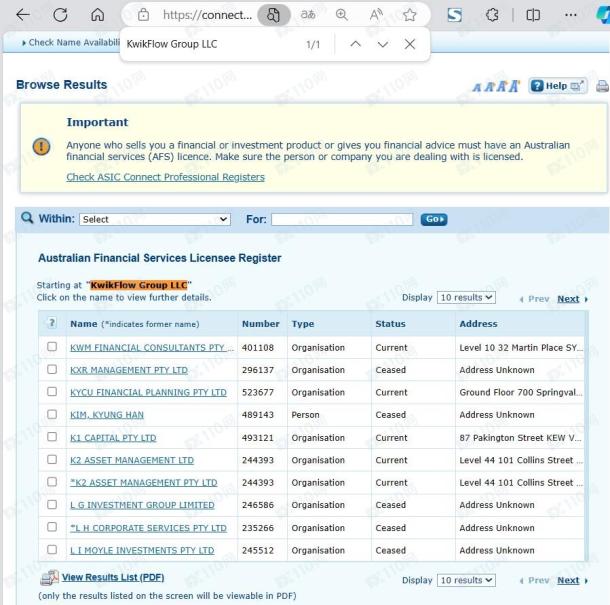Change text size with AAAA icons

pyautogui.click(x=496, y=86)
